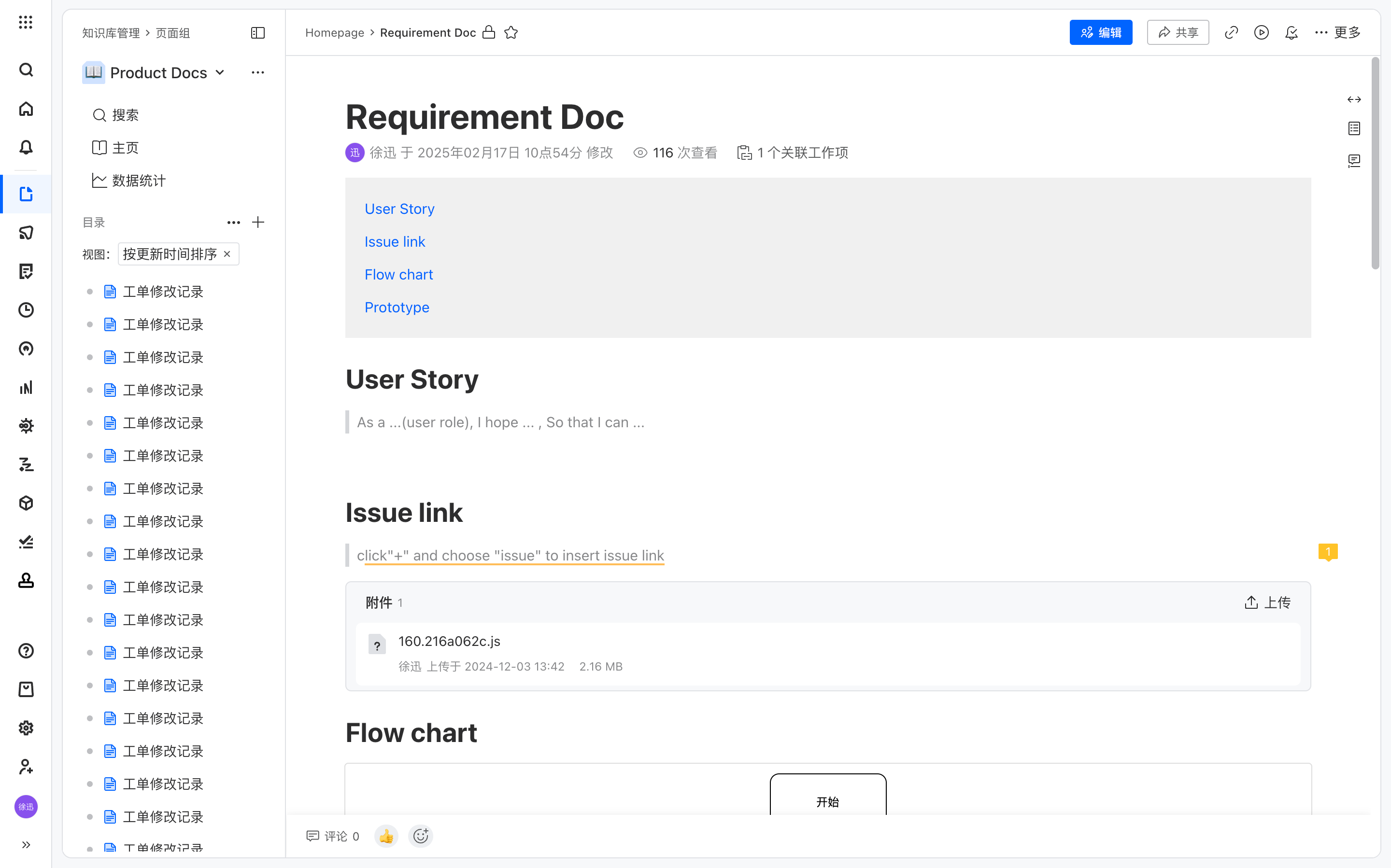
Task: Click the 共享 share button
Action: tap(1178, 32)
